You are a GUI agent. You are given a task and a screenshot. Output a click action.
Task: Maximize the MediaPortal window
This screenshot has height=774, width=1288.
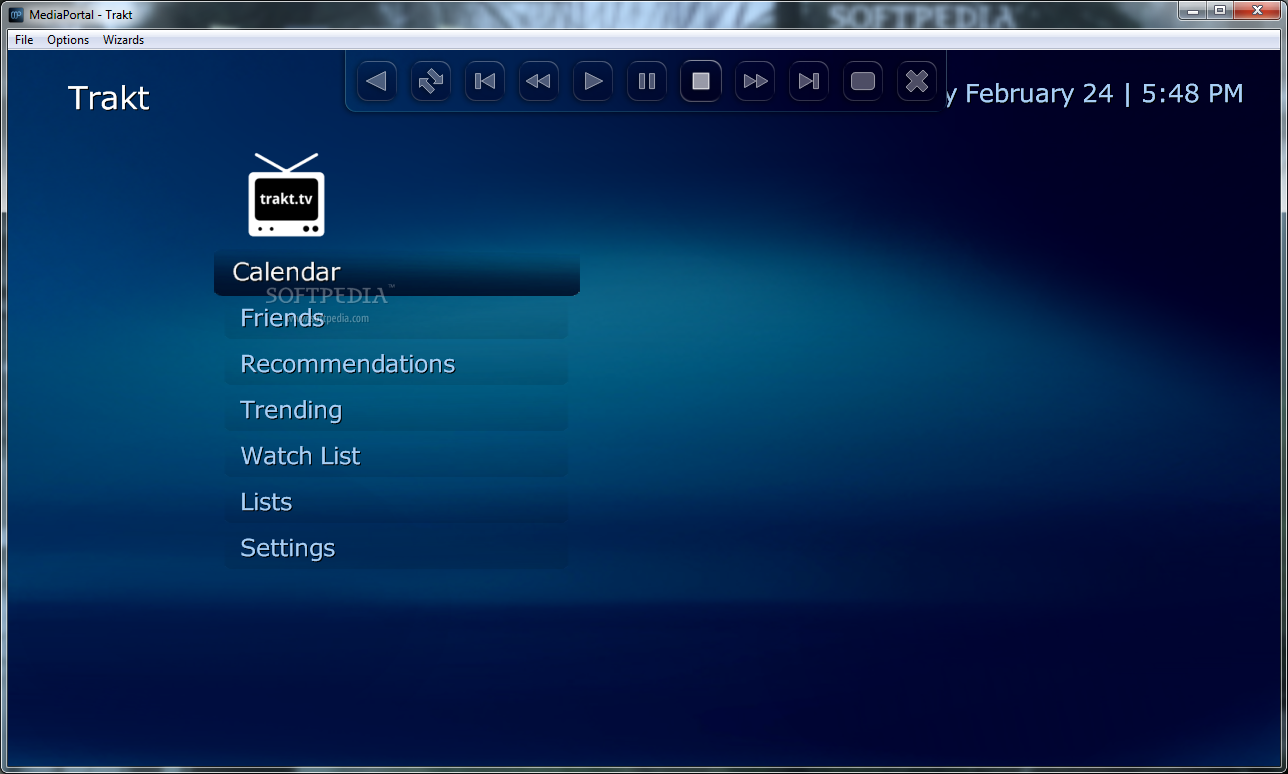coord(1220,10)
